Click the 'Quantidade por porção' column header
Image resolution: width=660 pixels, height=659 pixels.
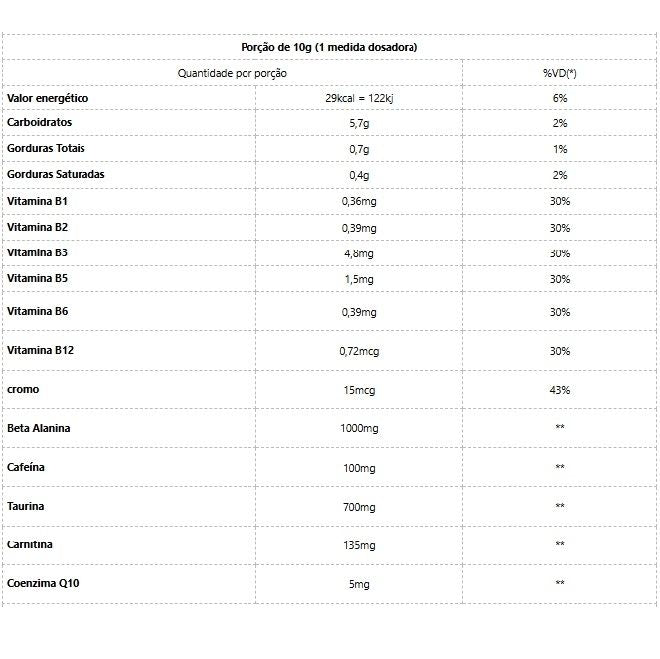(x=232, y=74)
